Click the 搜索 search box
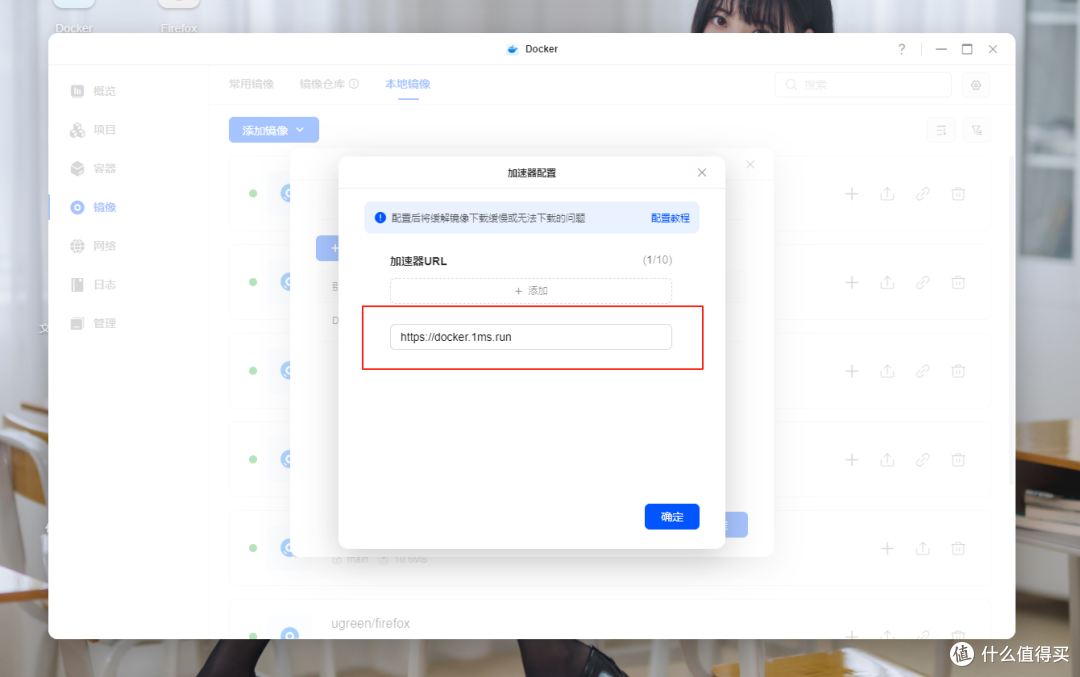 pyautogui.click(x=863, y=85)
